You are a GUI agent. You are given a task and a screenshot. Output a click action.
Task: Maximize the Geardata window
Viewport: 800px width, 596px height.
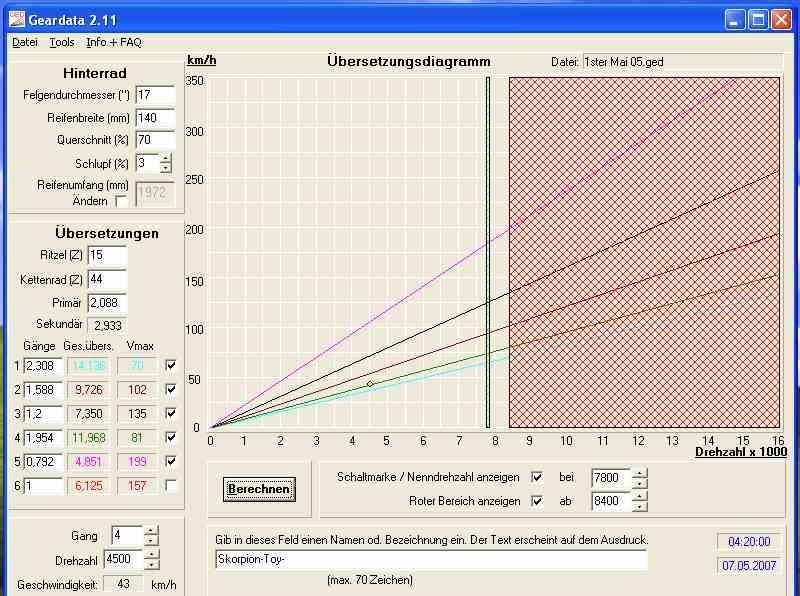[x=758, y=20]
